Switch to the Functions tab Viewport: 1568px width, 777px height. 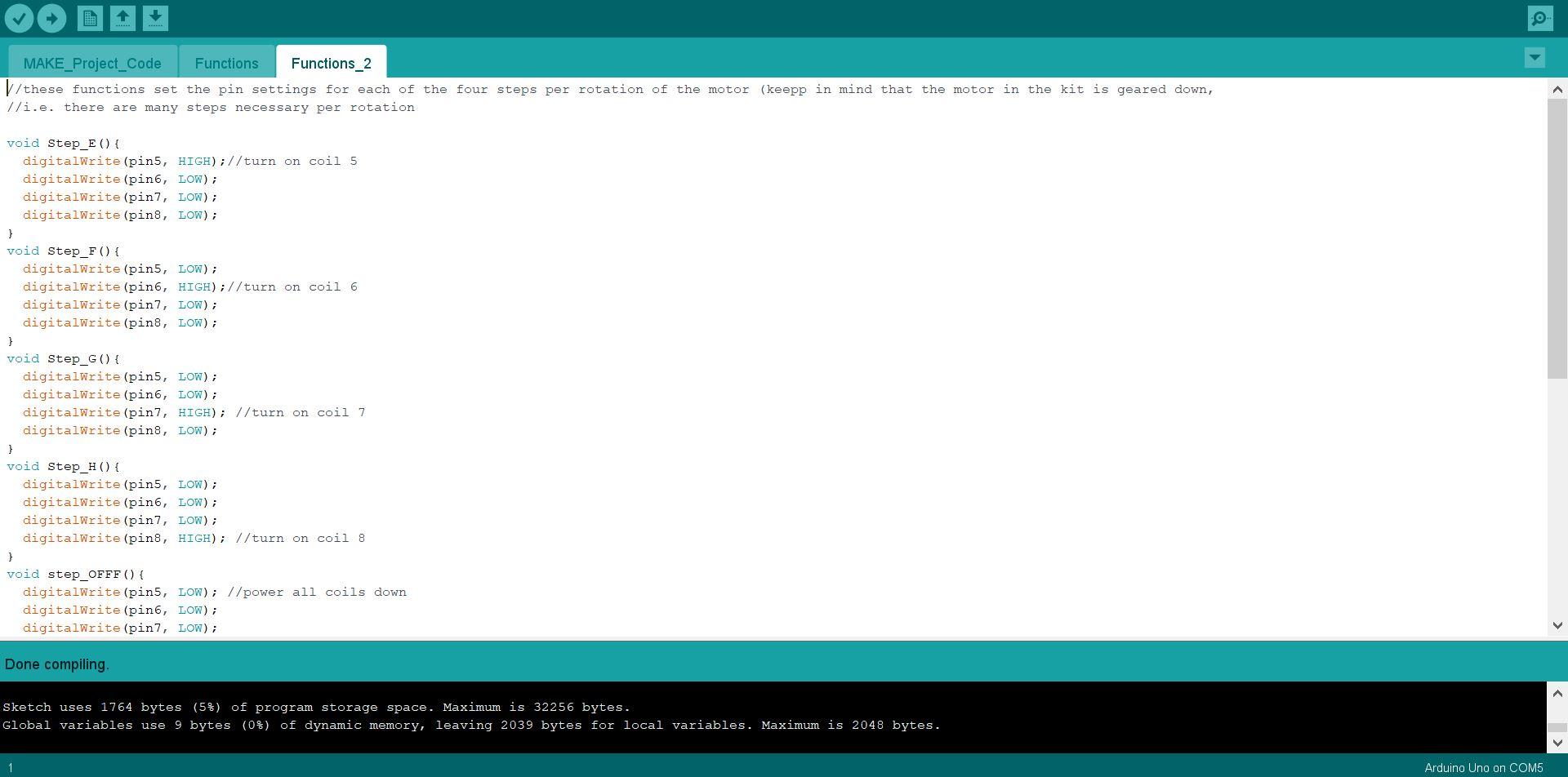click(226, 63)
